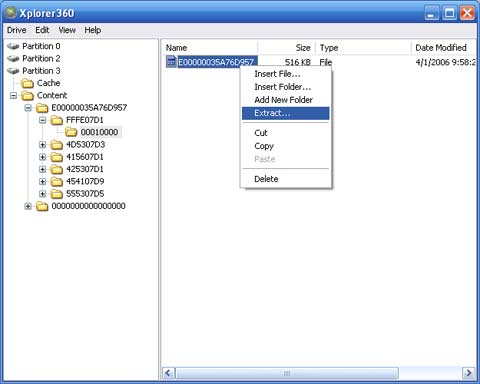Click the Cache folder icon
Image resolution: width=480 pixels, height=384 pixels.
point(27,83)
